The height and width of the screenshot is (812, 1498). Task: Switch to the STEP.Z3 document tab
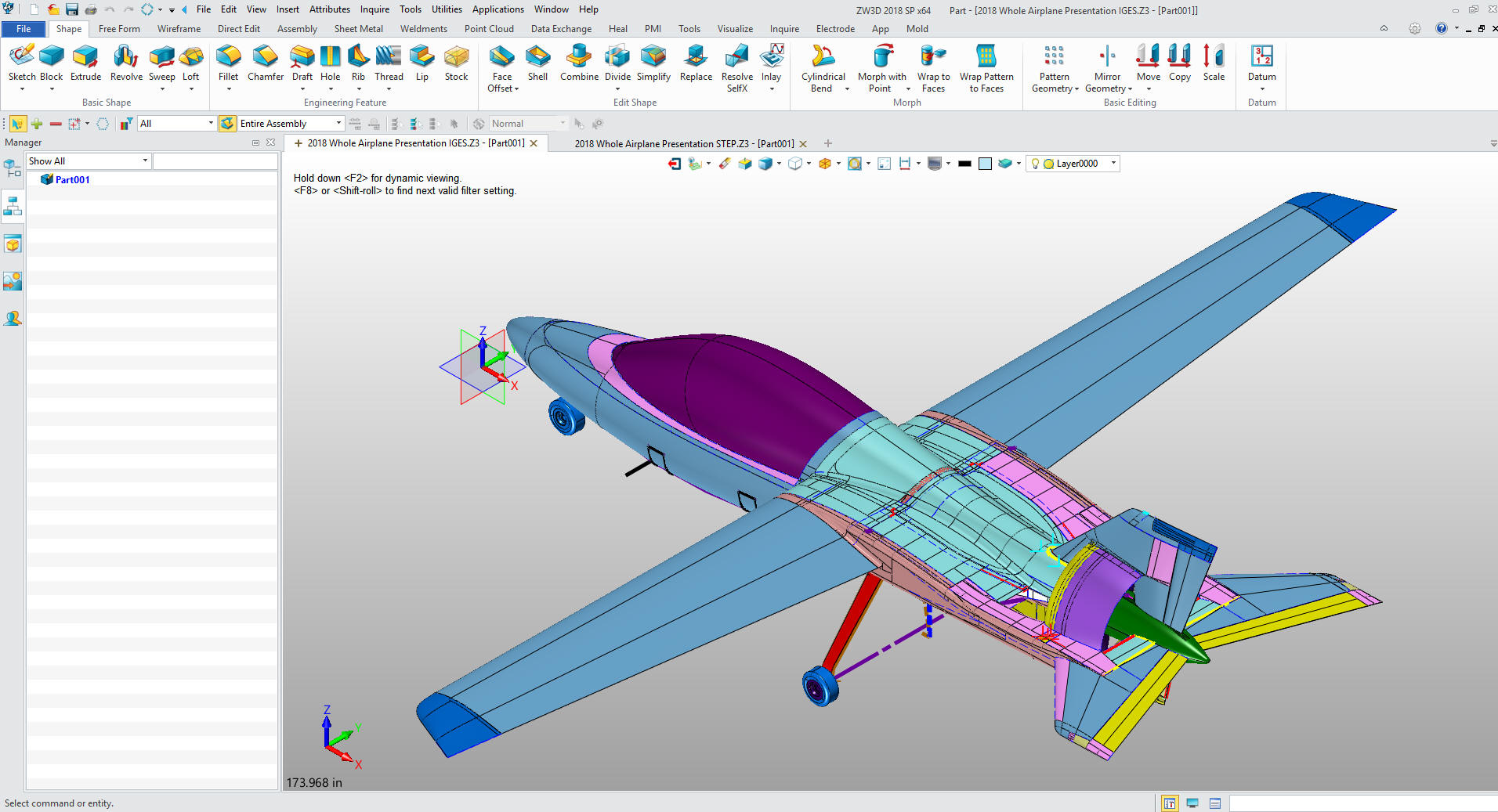click(683, 144)
